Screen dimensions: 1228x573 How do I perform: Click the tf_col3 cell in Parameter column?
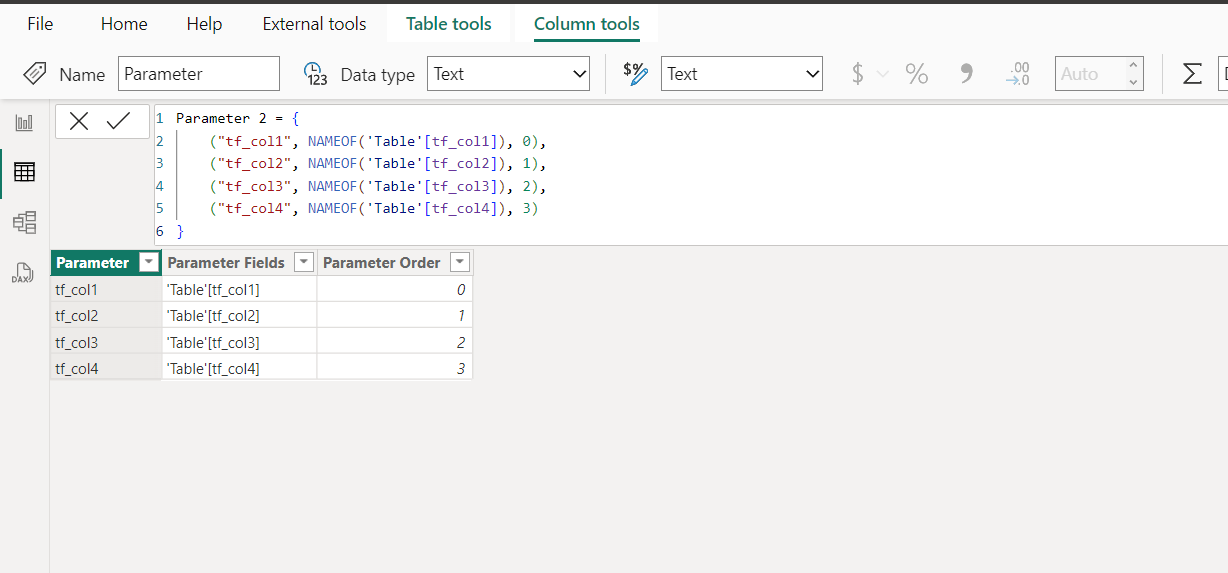[106, 342]
